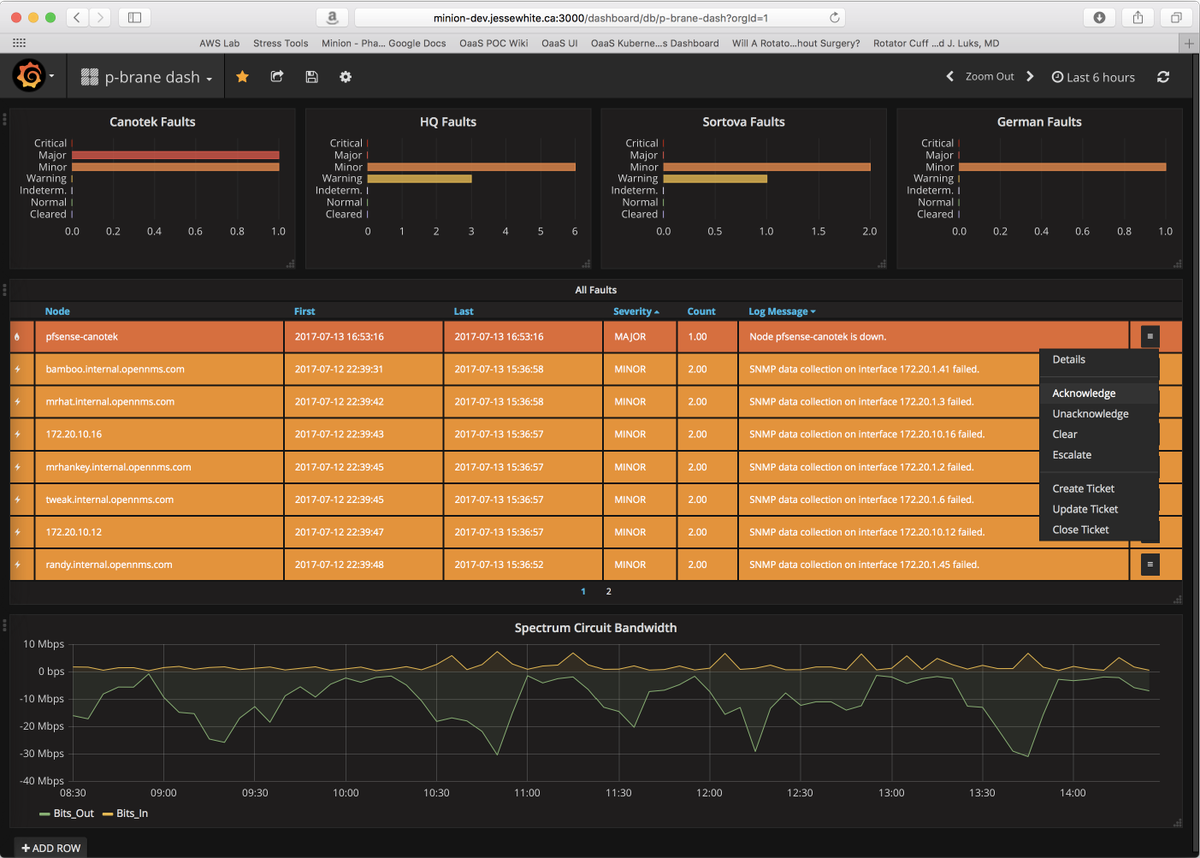Sort table by Count column
1200x858 pixels.
coord(702,312)
